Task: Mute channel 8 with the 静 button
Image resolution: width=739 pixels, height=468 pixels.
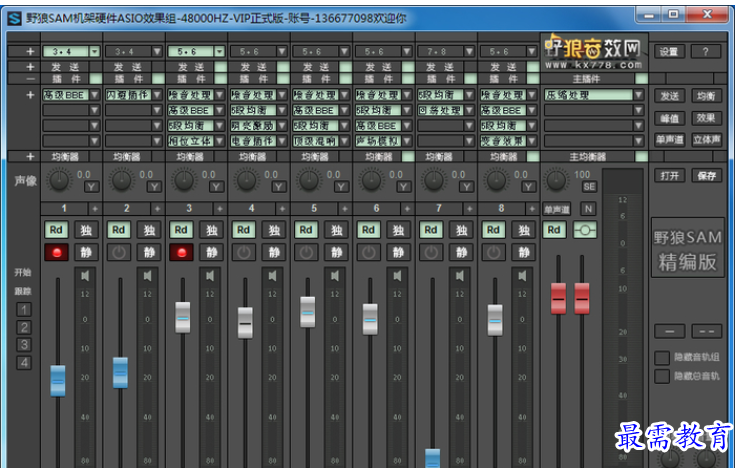Action: point(522,252)
